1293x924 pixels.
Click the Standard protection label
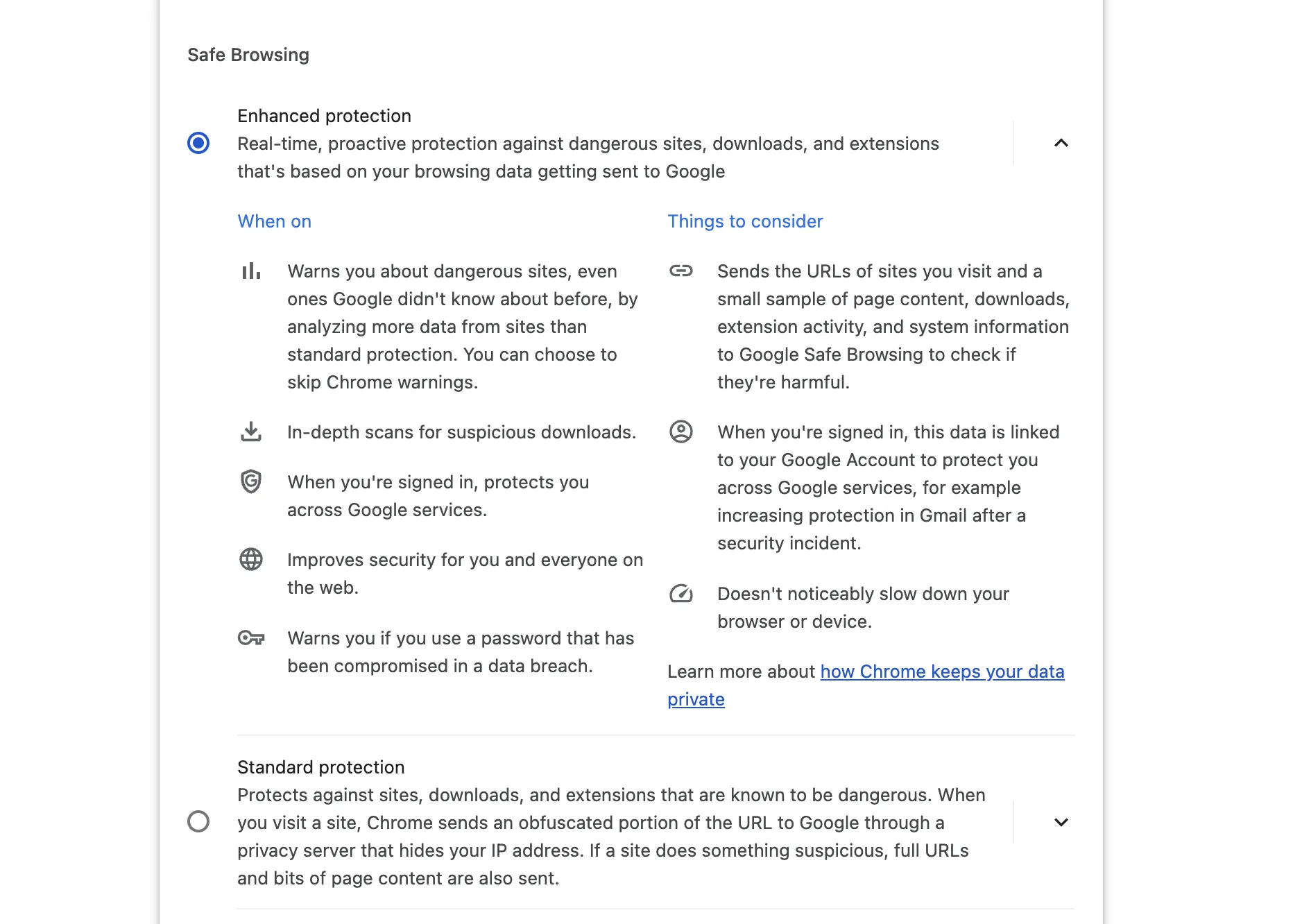click(x=320, y=767)
